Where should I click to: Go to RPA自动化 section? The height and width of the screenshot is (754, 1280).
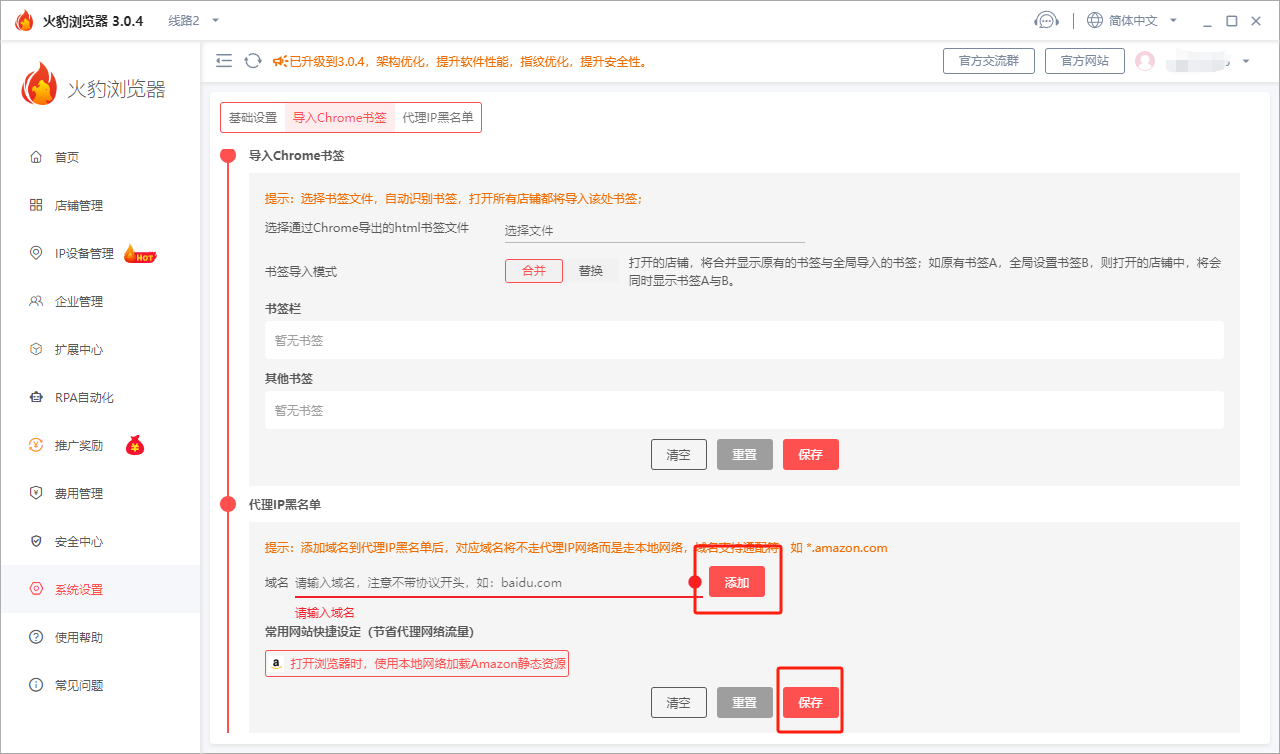[x=84, y=398]
